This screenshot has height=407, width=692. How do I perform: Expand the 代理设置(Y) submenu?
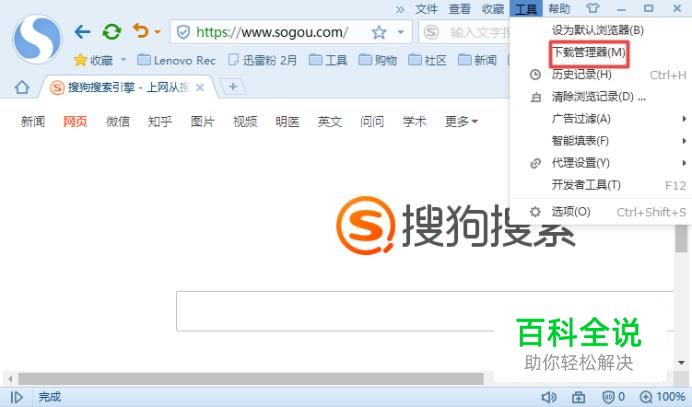pos(601,163)
